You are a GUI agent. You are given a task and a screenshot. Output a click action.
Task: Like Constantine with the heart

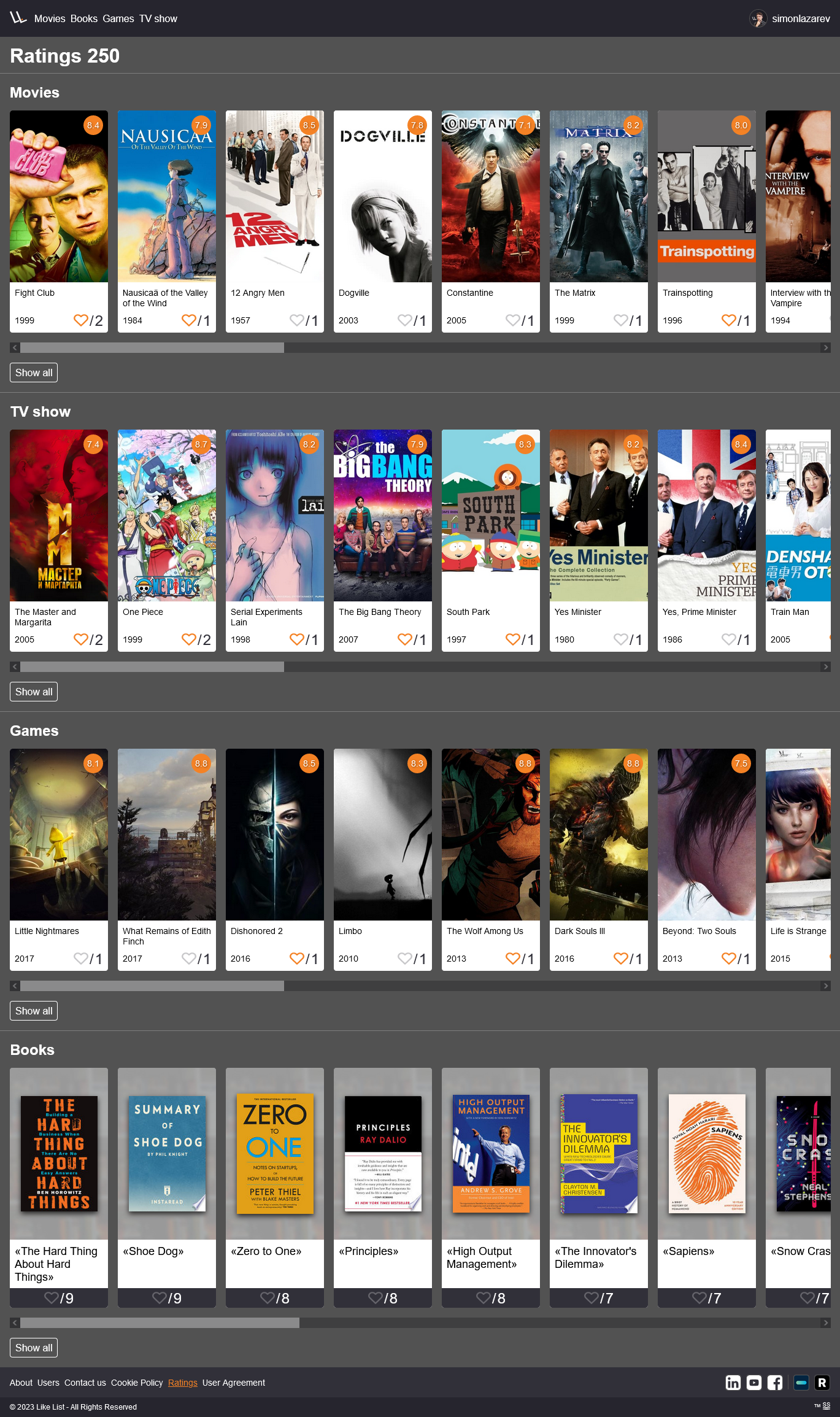(512, 320)
